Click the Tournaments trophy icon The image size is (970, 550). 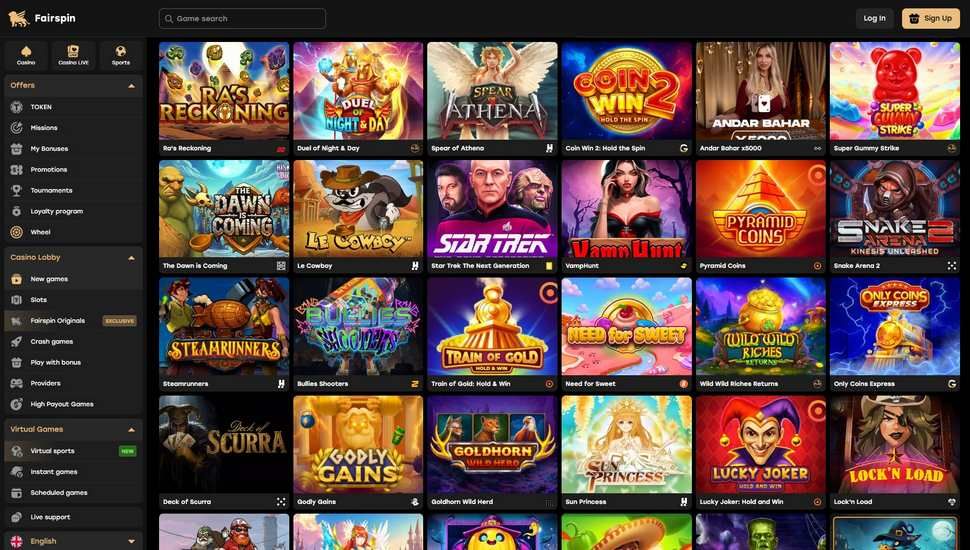click(x=17, y=191)
